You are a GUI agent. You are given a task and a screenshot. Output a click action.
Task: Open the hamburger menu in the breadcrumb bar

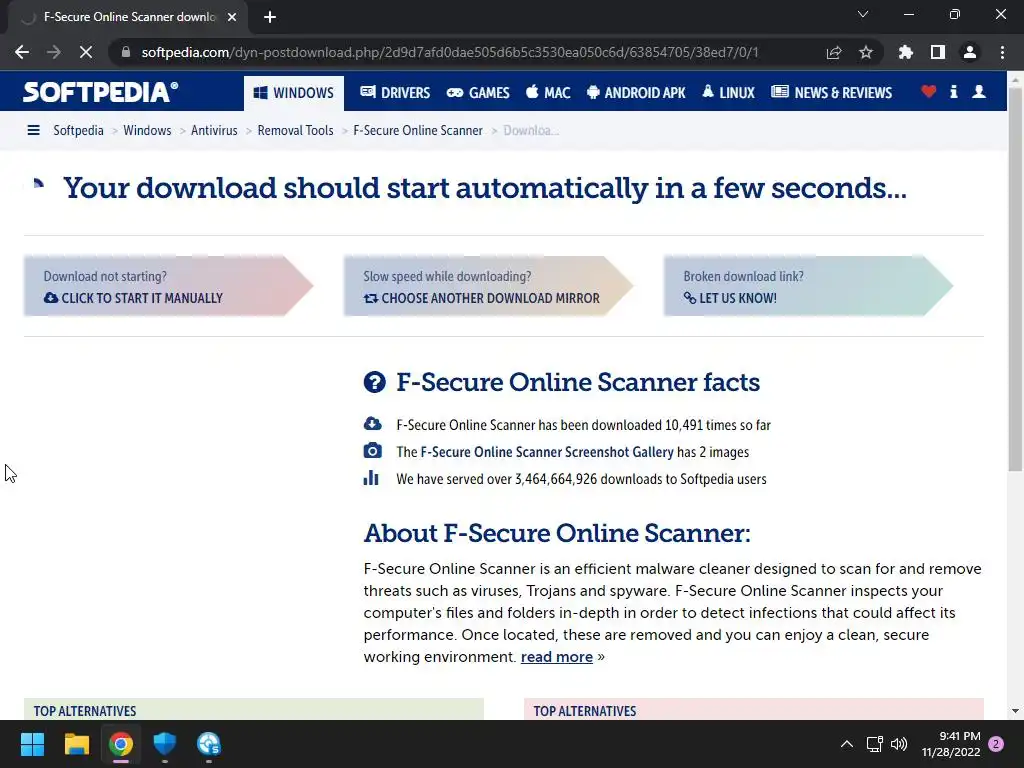33,131
